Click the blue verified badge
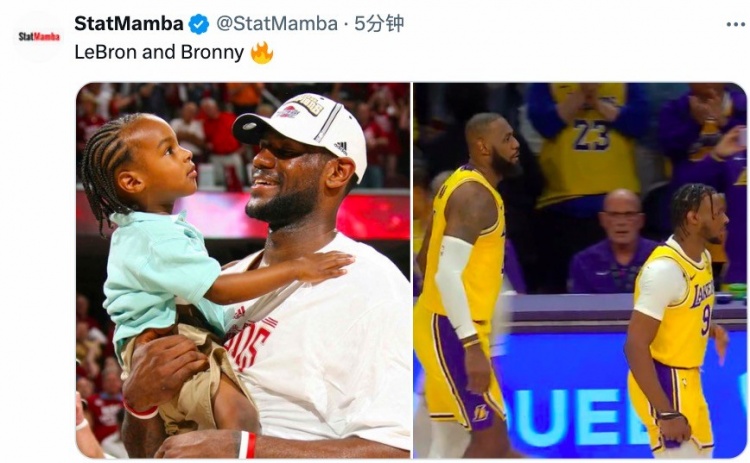 (x=198, y=24)
